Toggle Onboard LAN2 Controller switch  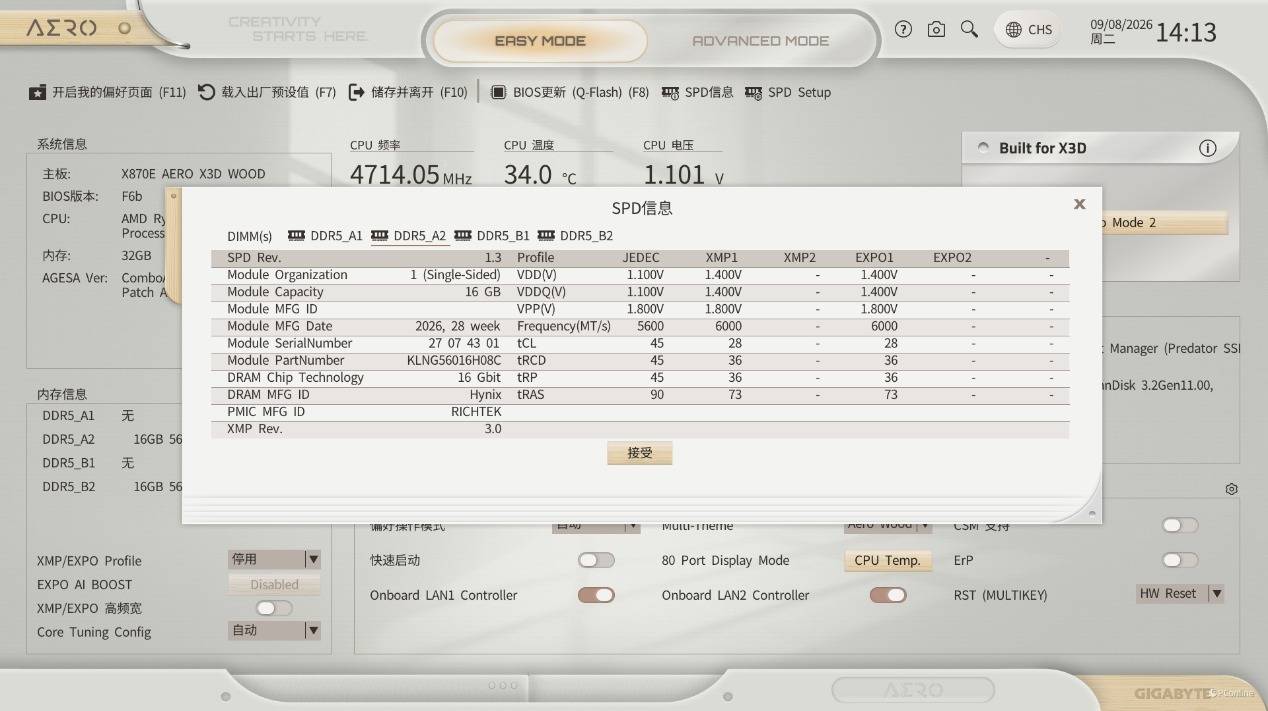888,595
